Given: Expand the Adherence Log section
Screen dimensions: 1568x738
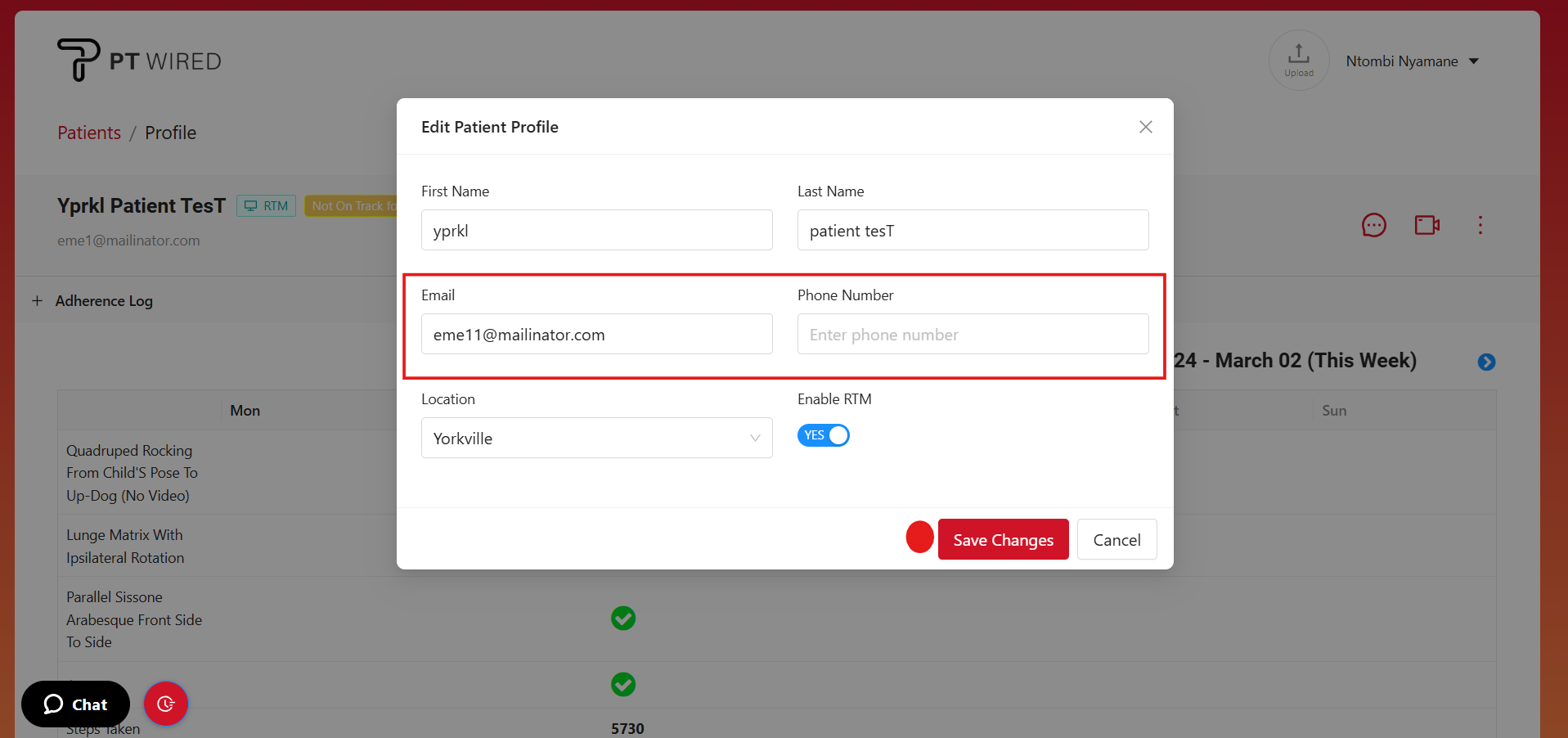Looking at the screenshot, I should tap(93, 301).
